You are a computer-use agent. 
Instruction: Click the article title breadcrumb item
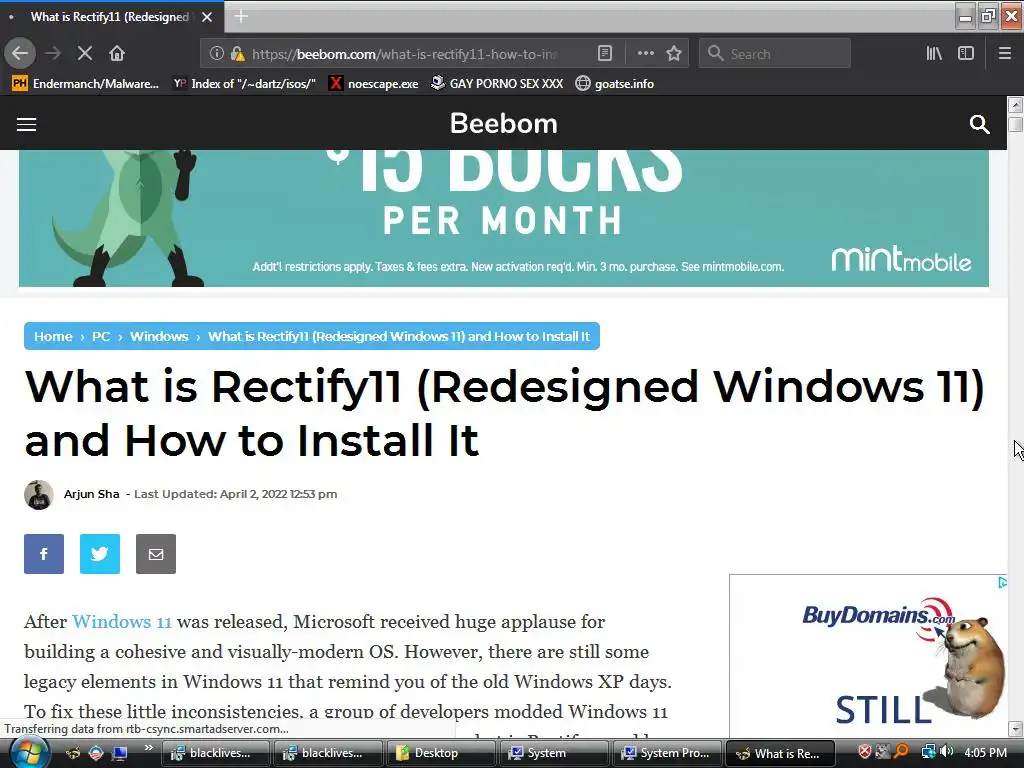399,336
